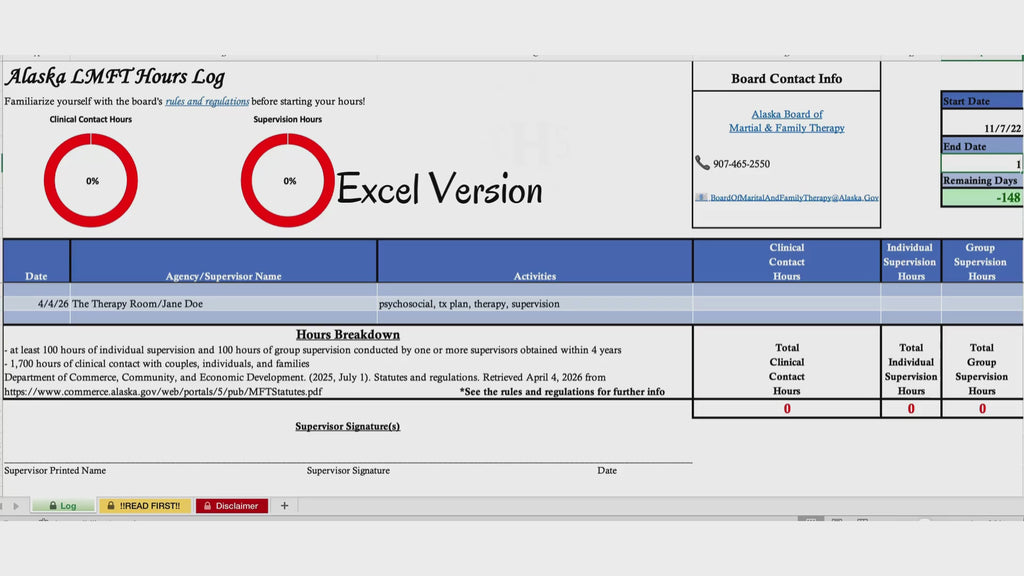1024x576 pixels.
Task: Open Alaska Board of Martial & Family Therapy link
Action: pos(786,121)
